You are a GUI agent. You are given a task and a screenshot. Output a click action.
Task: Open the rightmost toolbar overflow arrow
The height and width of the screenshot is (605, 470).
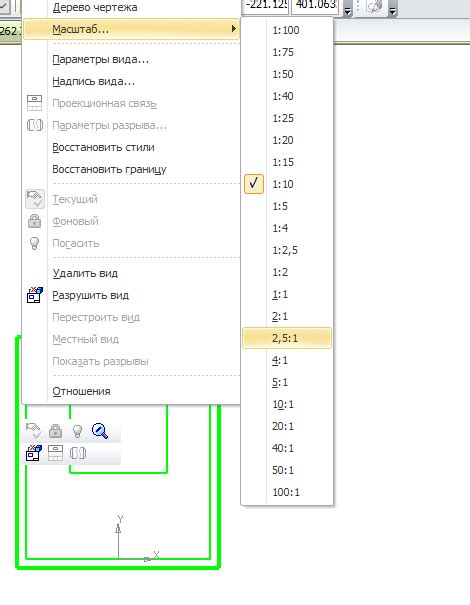(392, 10)
